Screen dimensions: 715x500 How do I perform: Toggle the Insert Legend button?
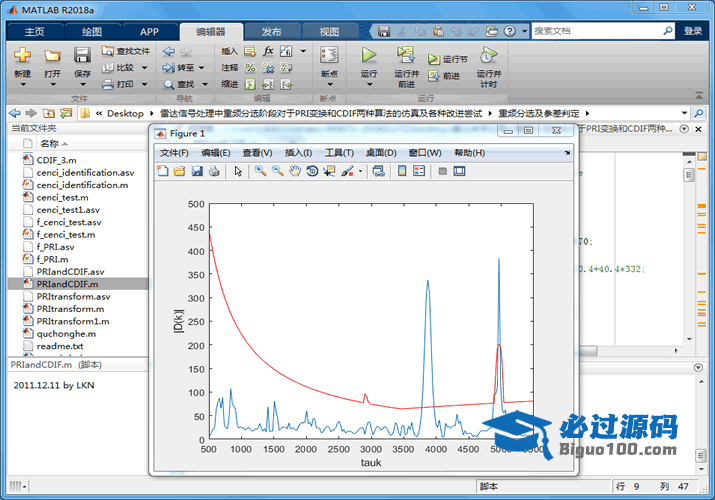click(418, 171)
